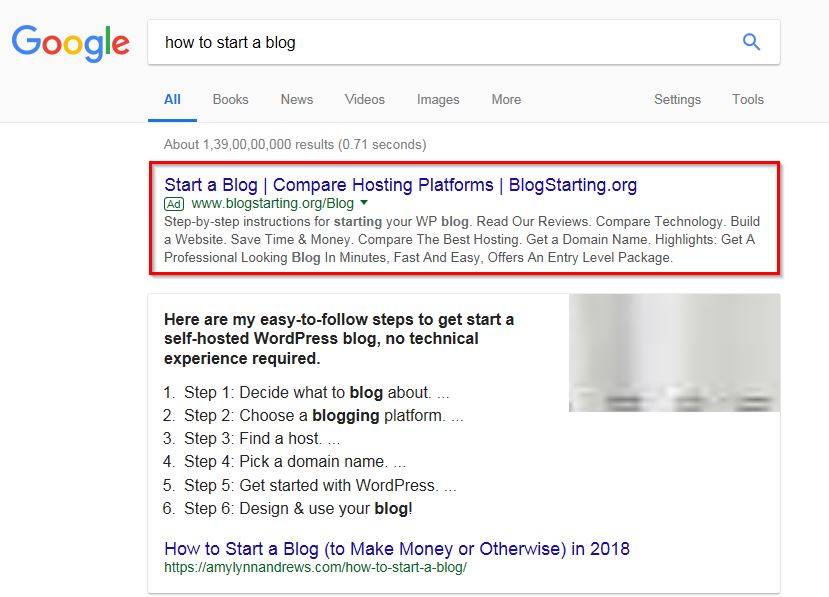Click 'About 1,39,00,00,000 results' count text

tap(295, 144)
